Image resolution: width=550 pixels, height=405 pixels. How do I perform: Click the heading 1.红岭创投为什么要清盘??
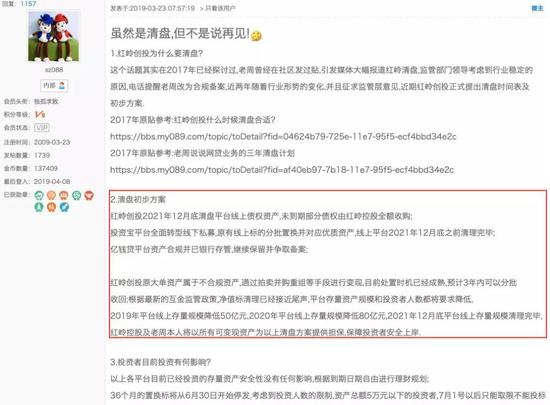coord(156,53)
